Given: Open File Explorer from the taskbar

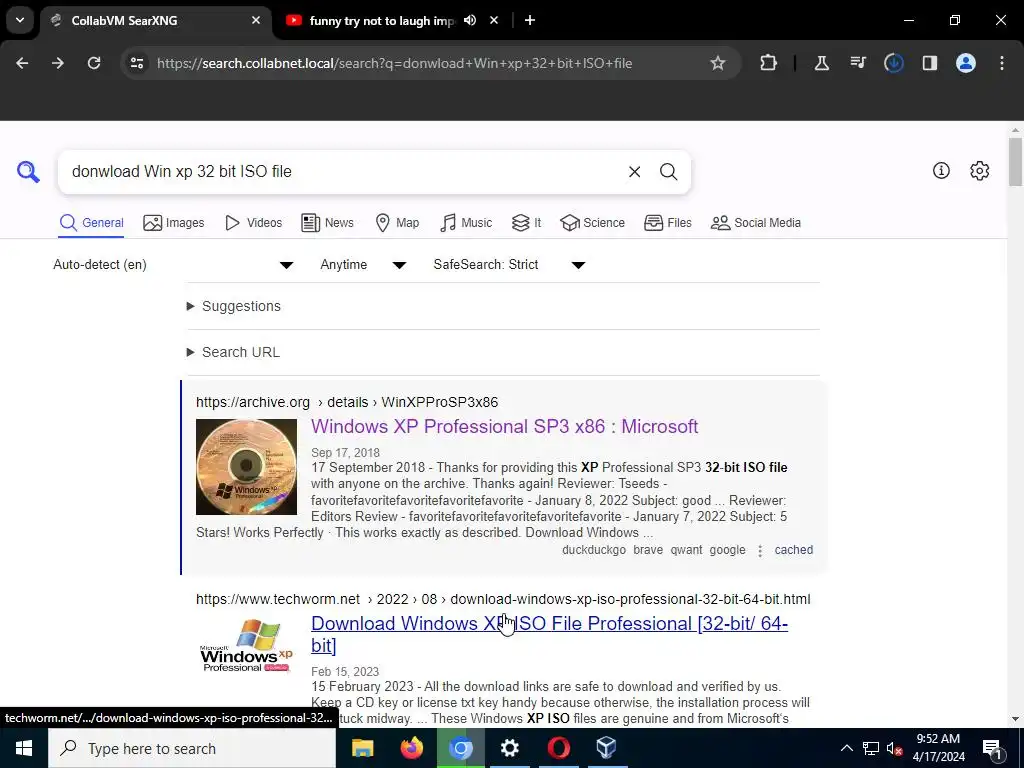Looking at the screenshot, I should [x=362, y=748].
